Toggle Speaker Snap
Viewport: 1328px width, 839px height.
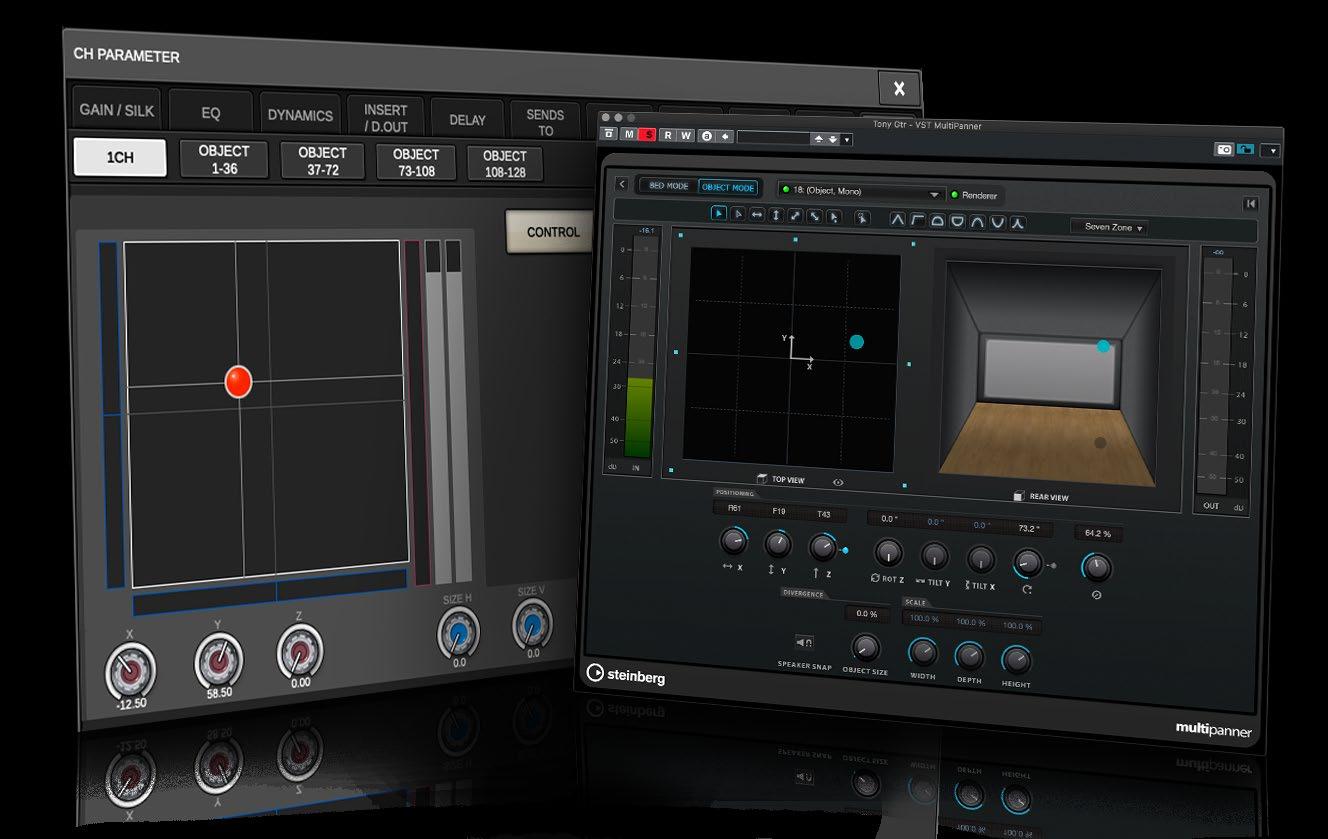pos(804,642)
